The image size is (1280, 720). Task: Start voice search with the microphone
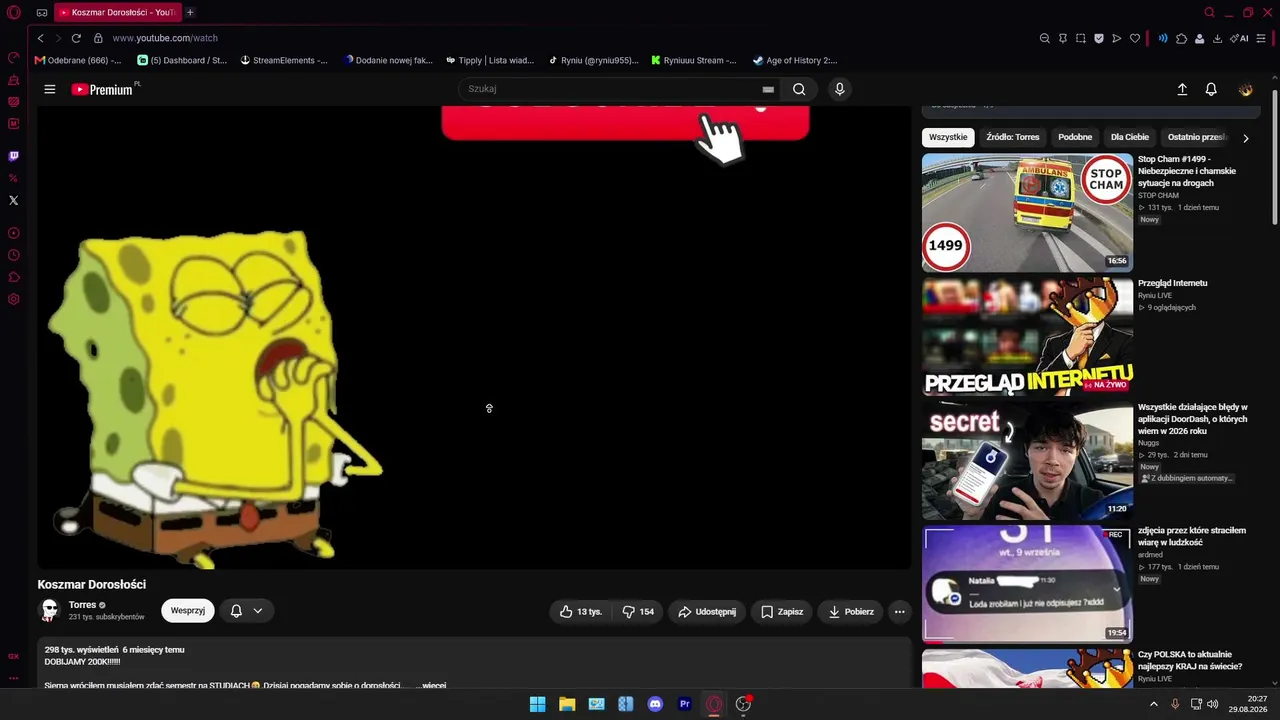pyautogui.click(x=839, y=89)
